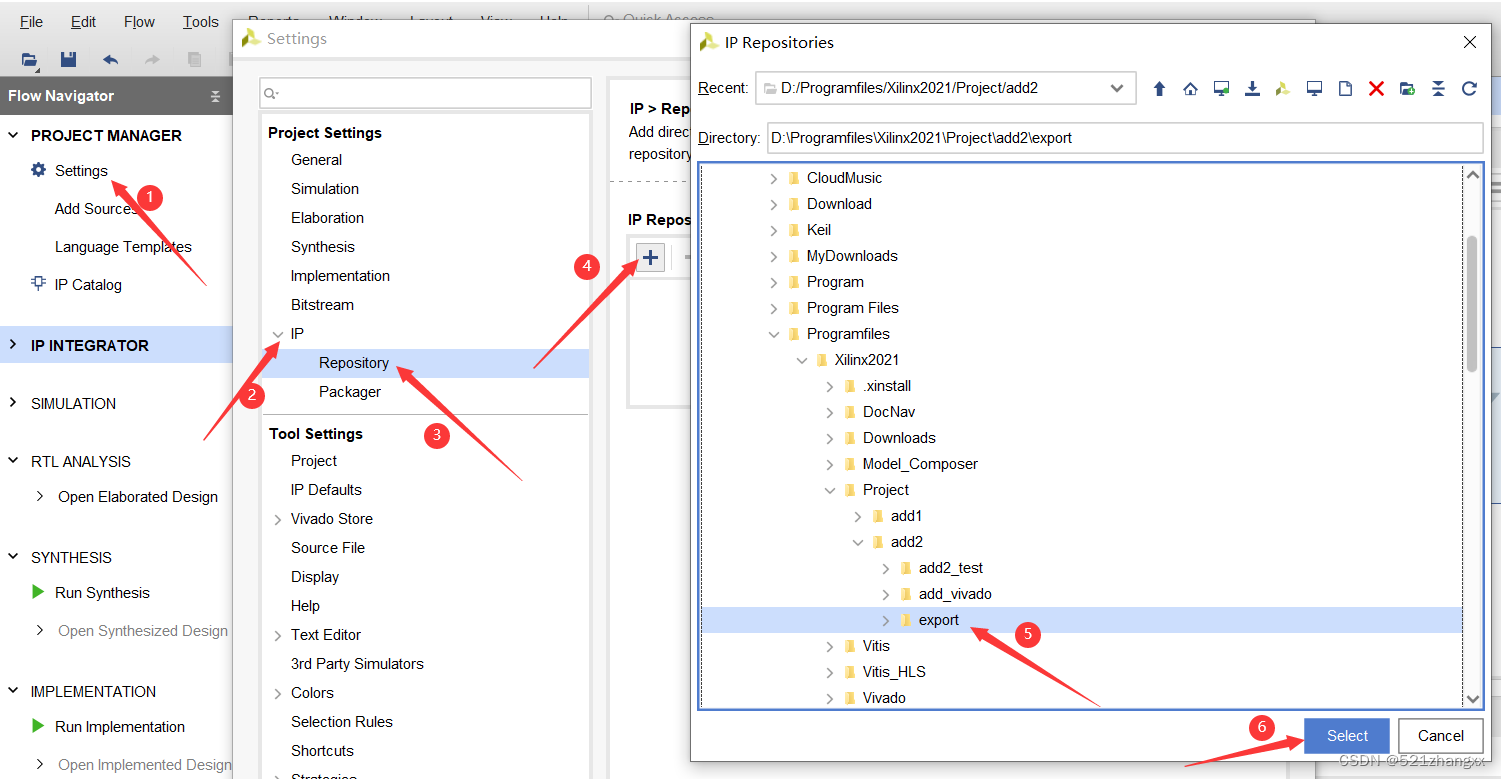Create new folder icon
Screen dimensions: 1501x779
[1407, 89]
